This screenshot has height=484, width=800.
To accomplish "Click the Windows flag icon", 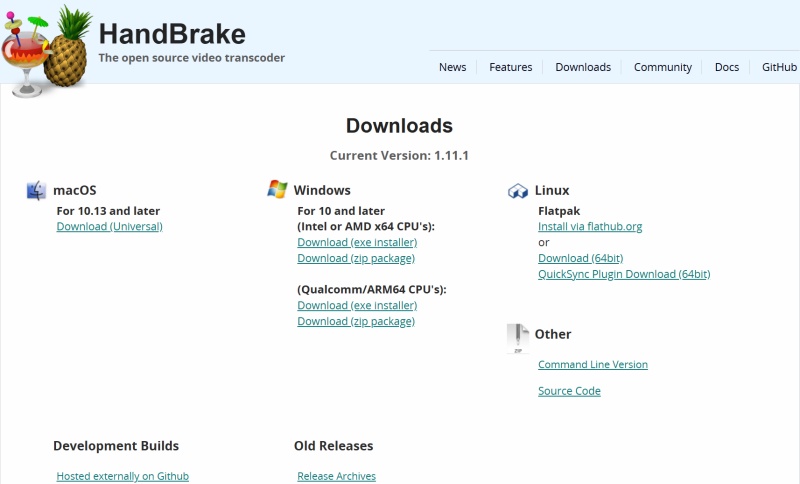I will (x=277, y=189).
